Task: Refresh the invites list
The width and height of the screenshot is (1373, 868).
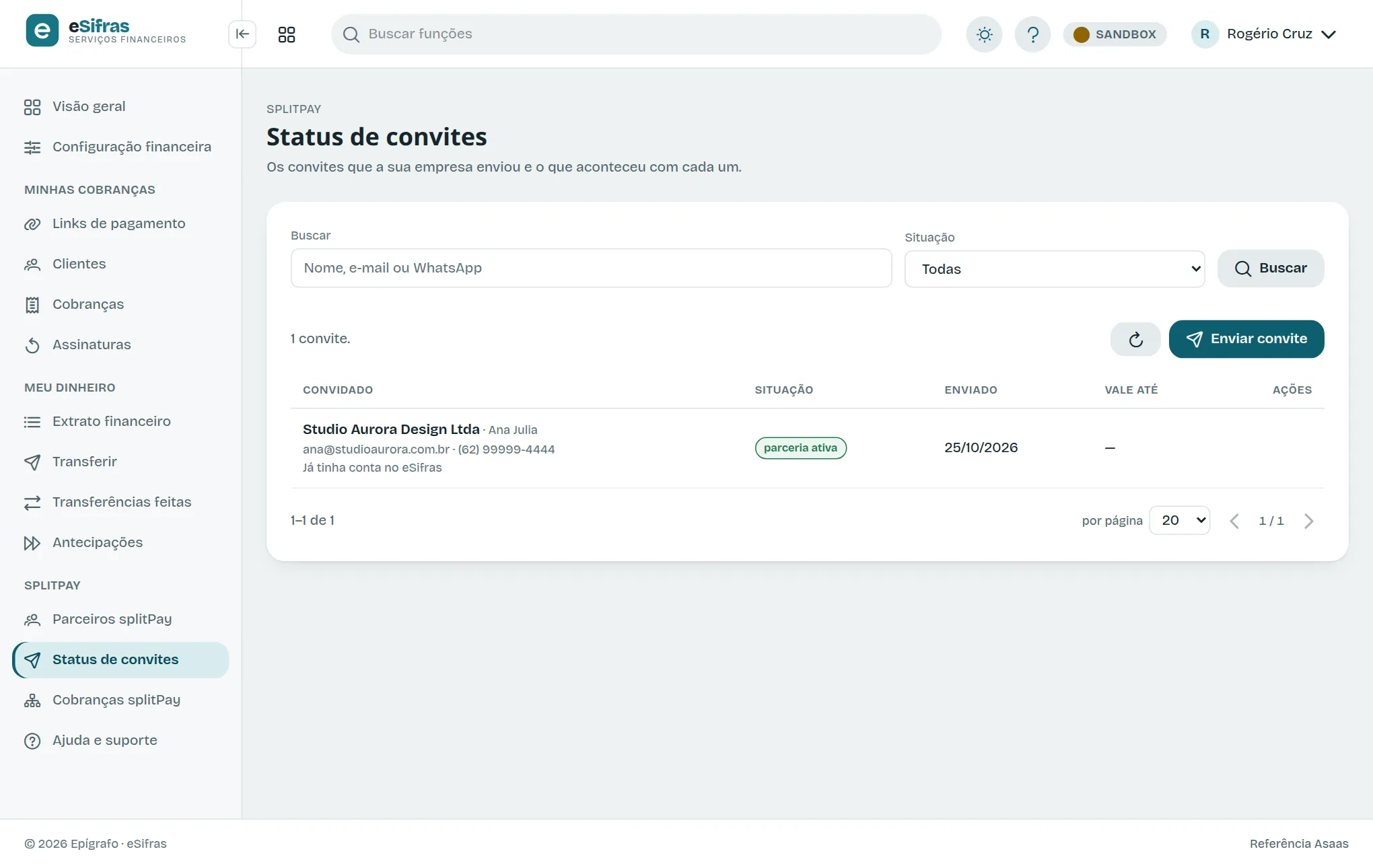Action: [x=1135, y=339]
